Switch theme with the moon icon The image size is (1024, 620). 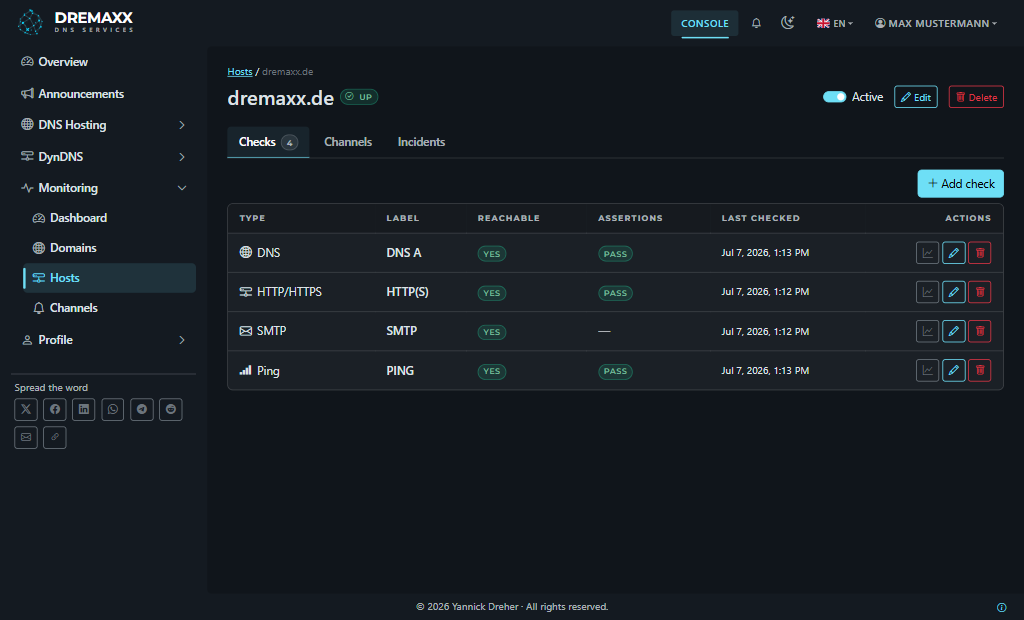(x=788, y=24)
